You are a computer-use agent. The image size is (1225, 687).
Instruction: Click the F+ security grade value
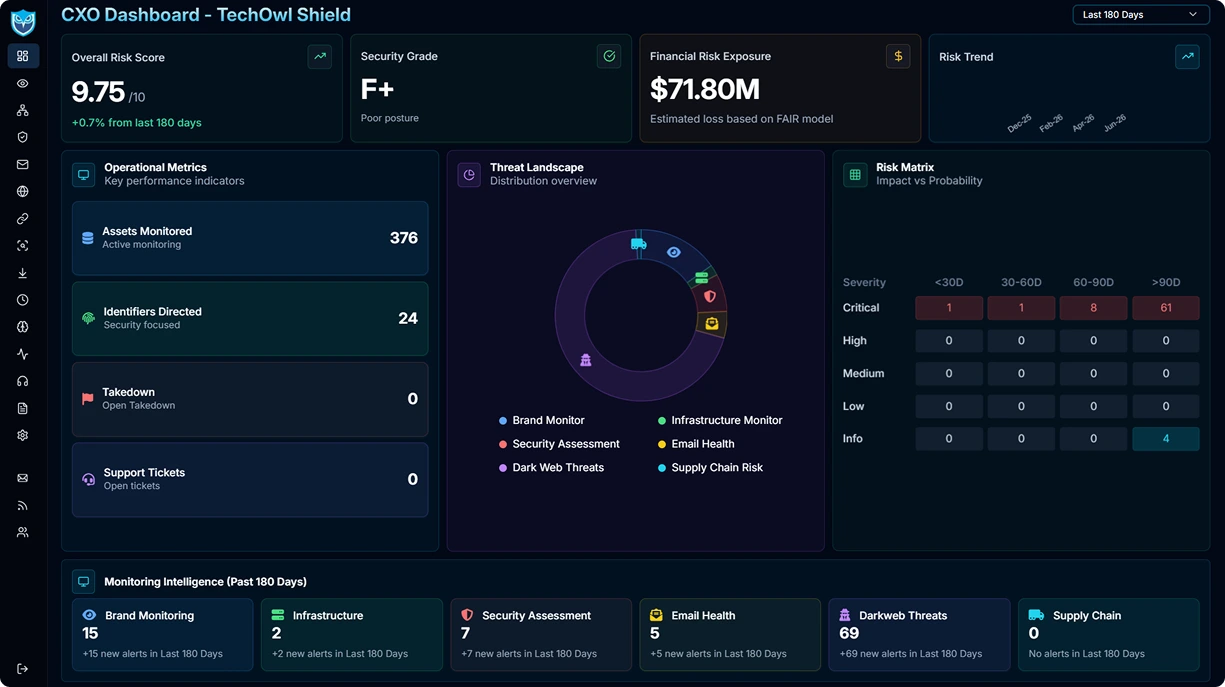click(377, 90)
